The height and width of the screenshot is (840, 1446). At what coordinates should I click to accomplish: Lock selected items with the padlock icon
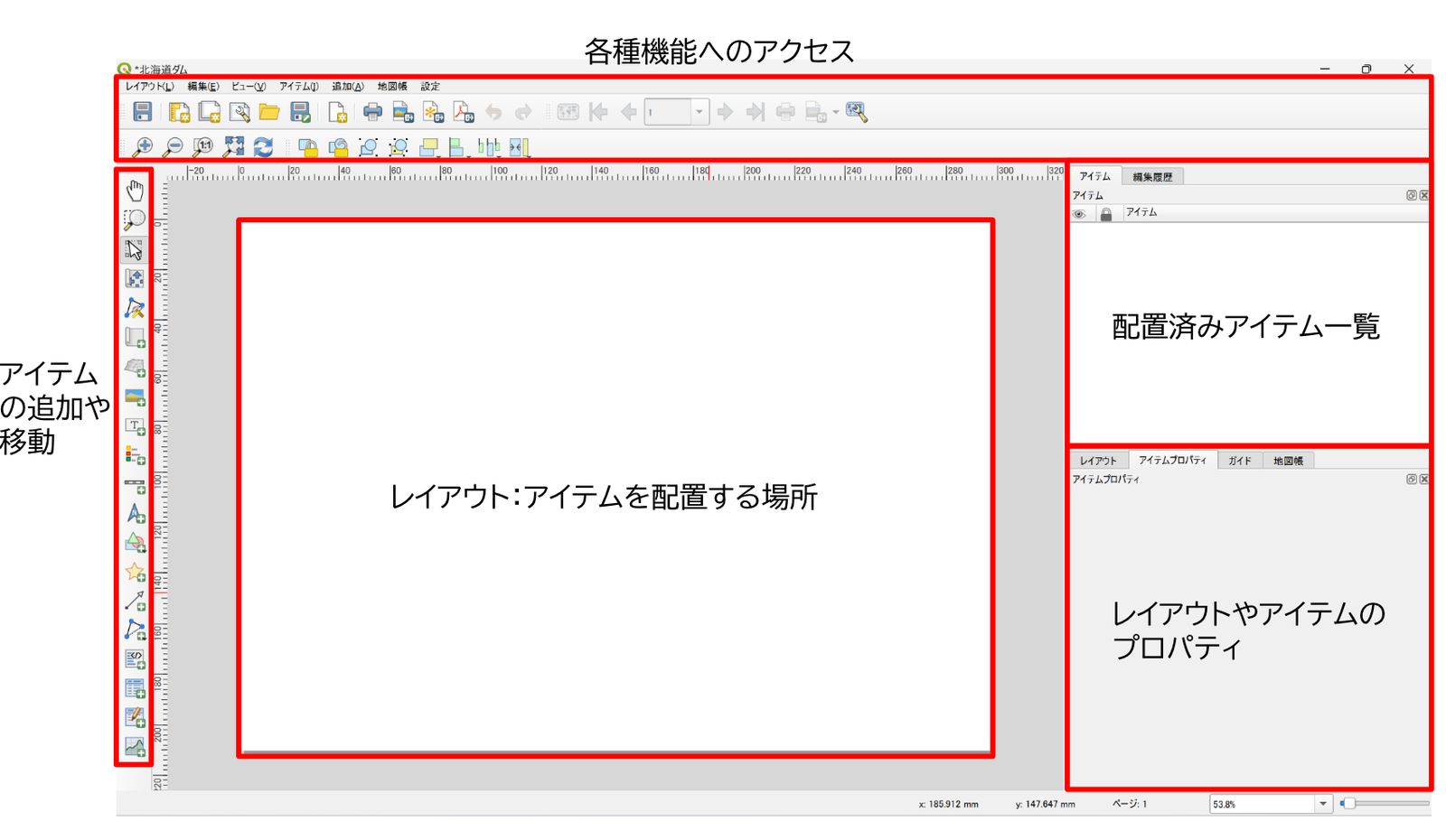(307, 146)
